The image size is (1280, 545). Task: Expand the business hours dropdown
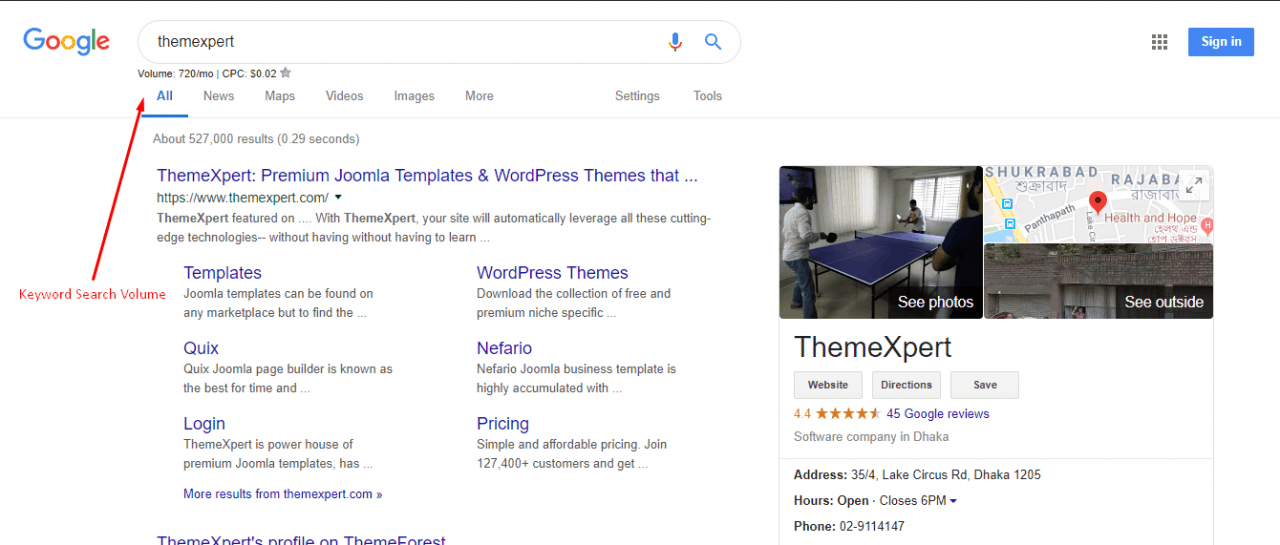pyautogui.click(x=953, y=501)
